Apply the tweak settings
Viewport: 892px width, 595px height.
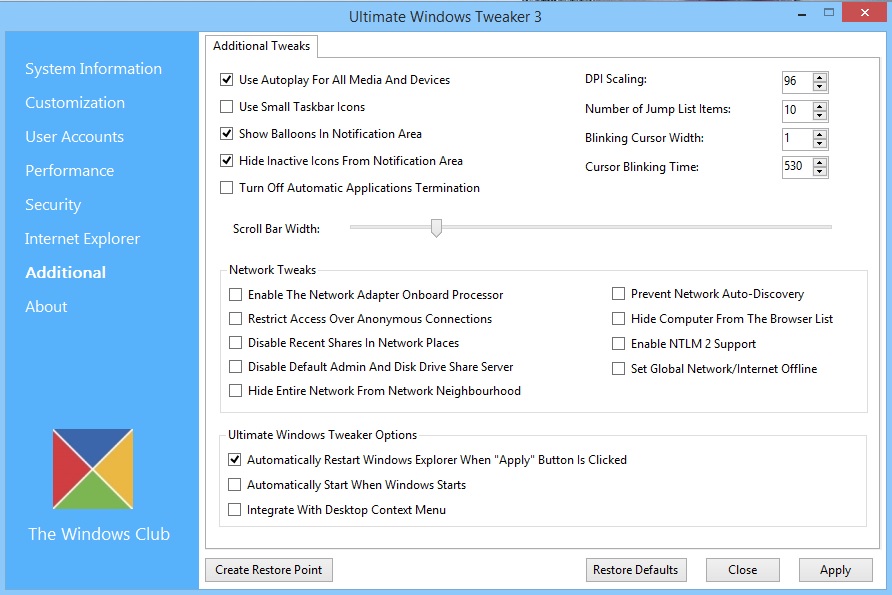click(x=835, y=570)
